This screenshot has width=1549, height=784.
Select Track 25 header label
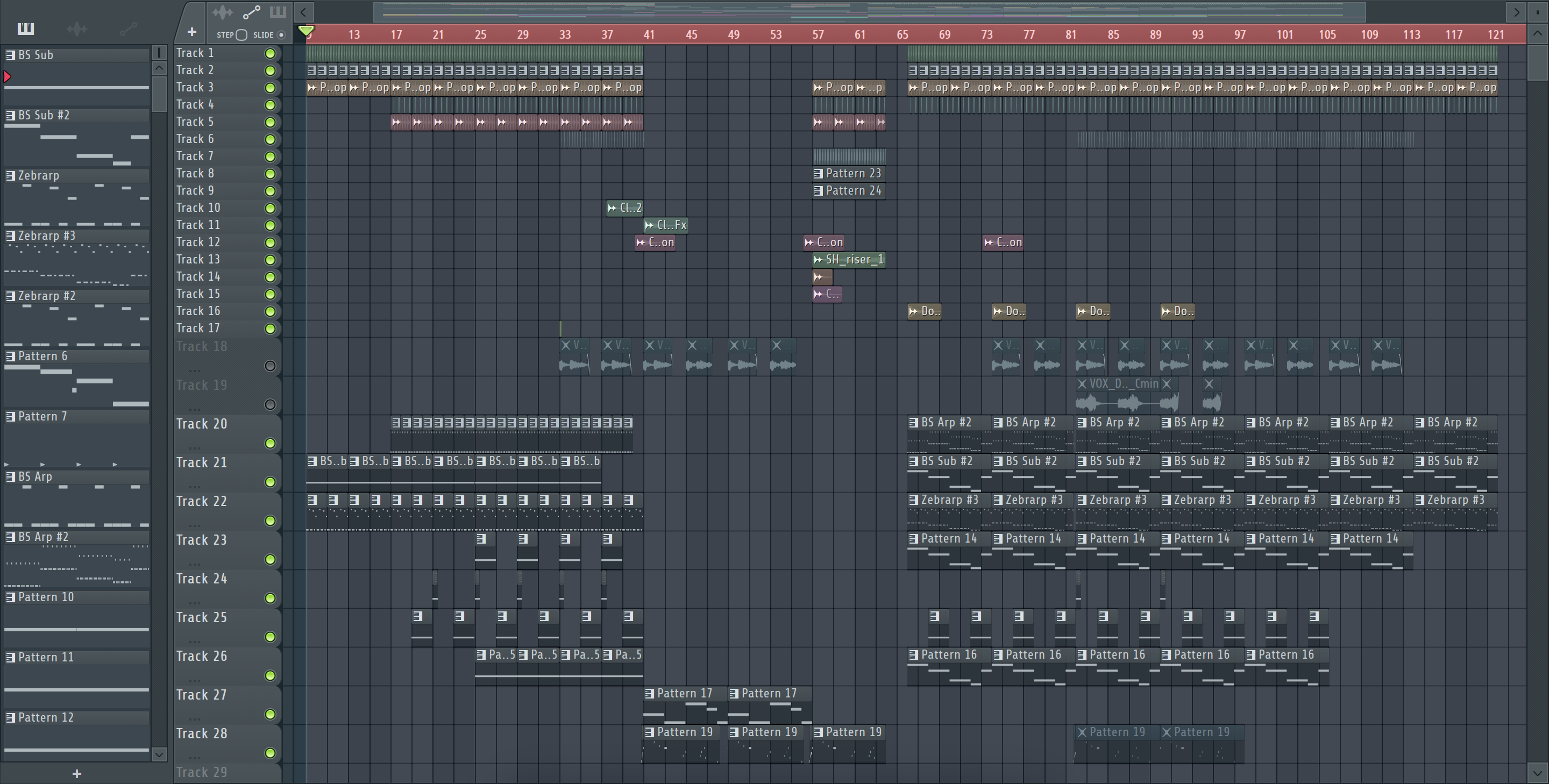click(x=202, y=617)
